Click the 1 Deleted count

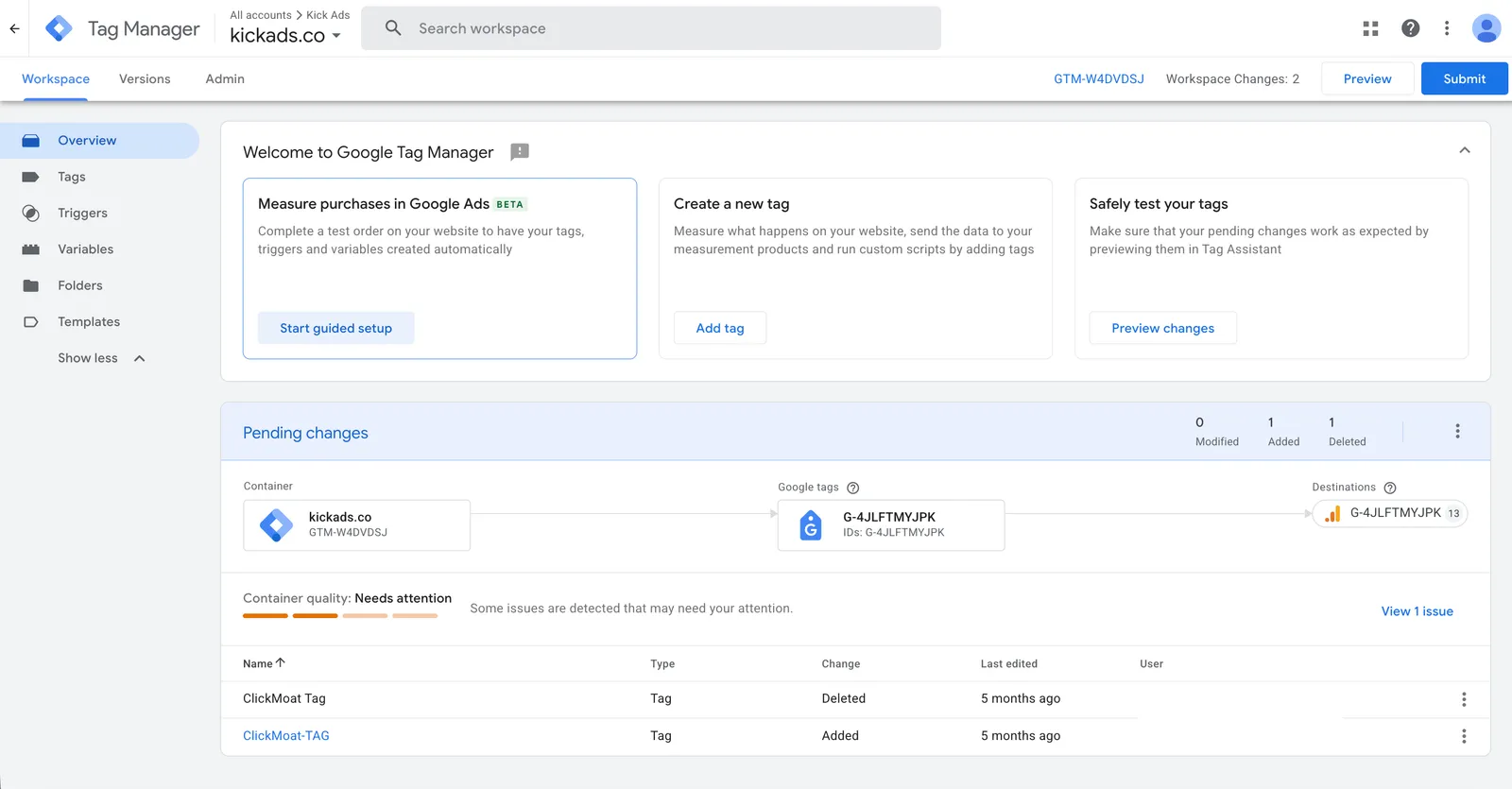click(1348, 431)
